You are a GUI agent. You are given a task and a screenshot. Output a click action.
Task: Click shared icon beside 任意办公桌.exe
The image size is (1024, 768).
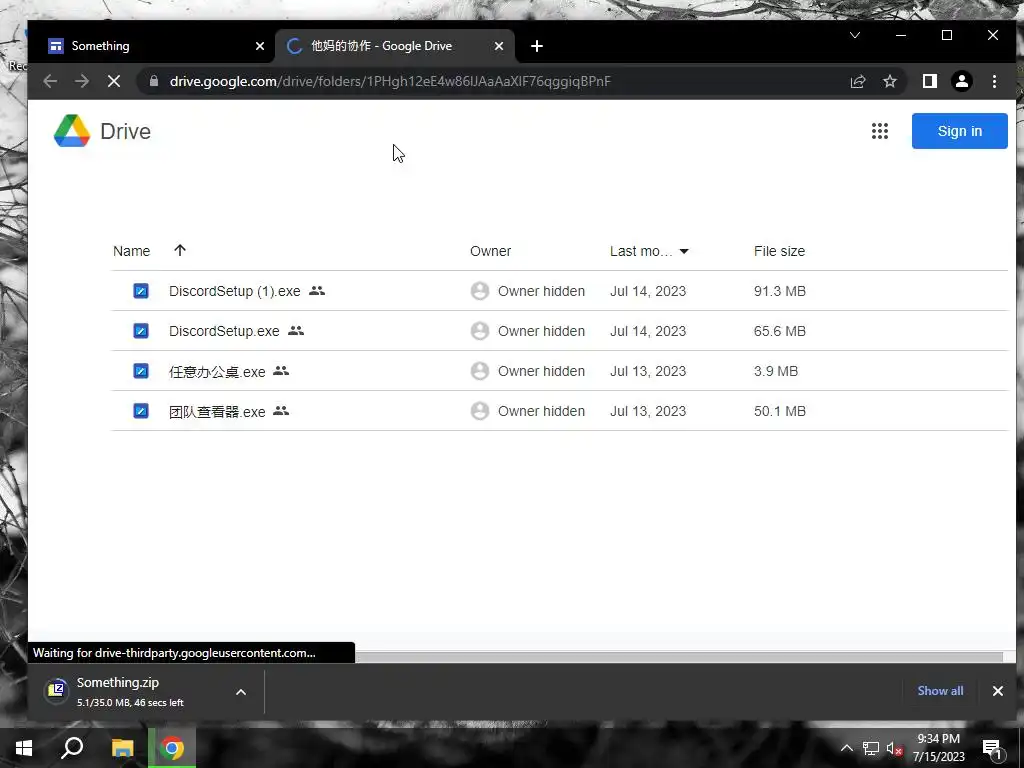pos(281,371)
